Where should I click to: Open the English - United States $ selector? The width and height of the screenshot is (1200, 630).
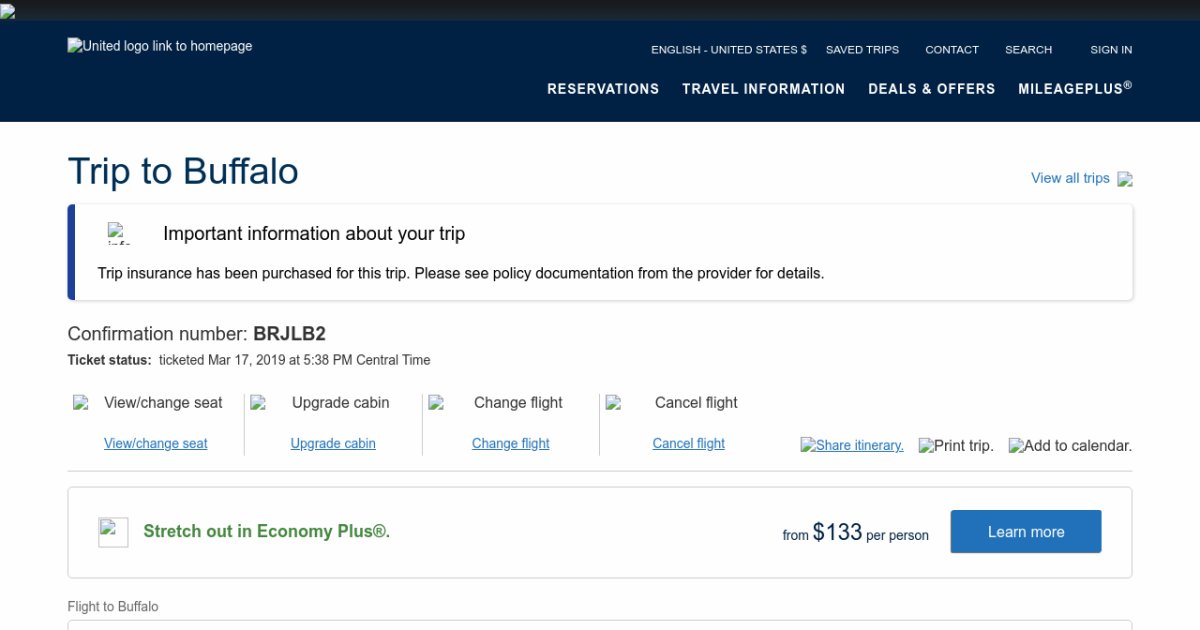pyautogui.click(x=728, y=50)
